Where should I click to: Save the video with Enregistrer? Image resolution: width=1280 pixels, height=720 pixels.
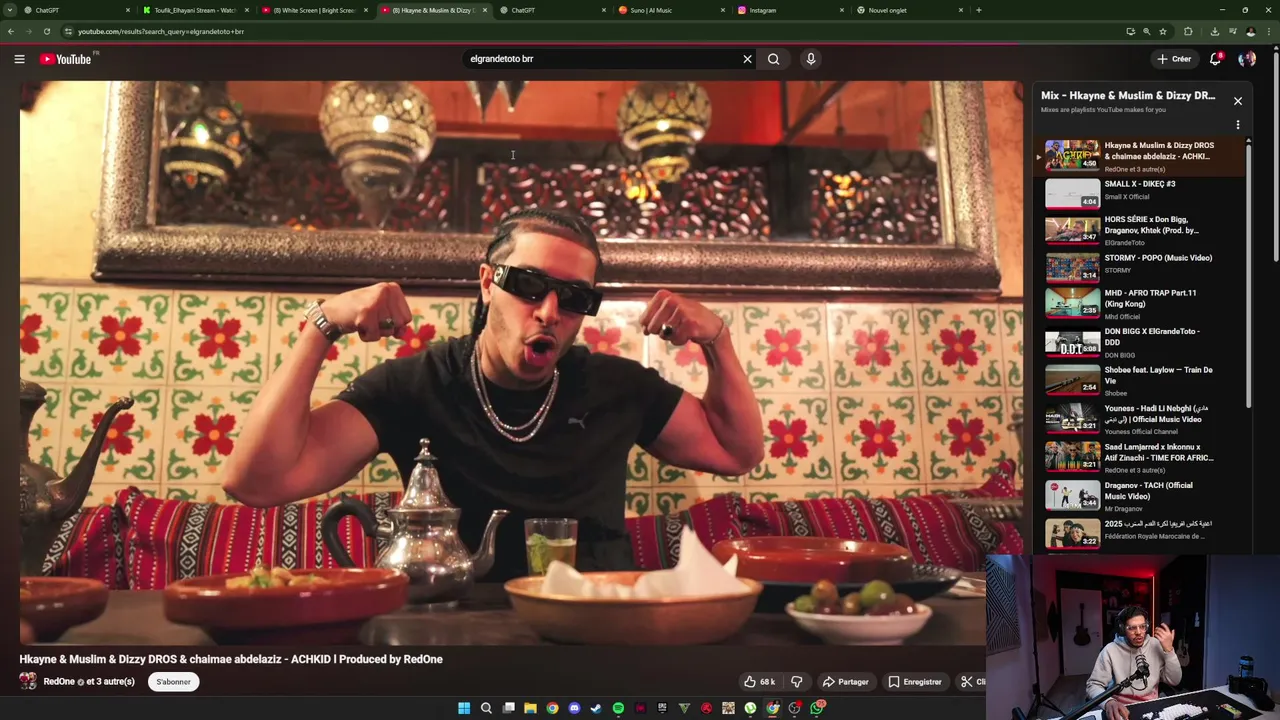pos(914,682)
